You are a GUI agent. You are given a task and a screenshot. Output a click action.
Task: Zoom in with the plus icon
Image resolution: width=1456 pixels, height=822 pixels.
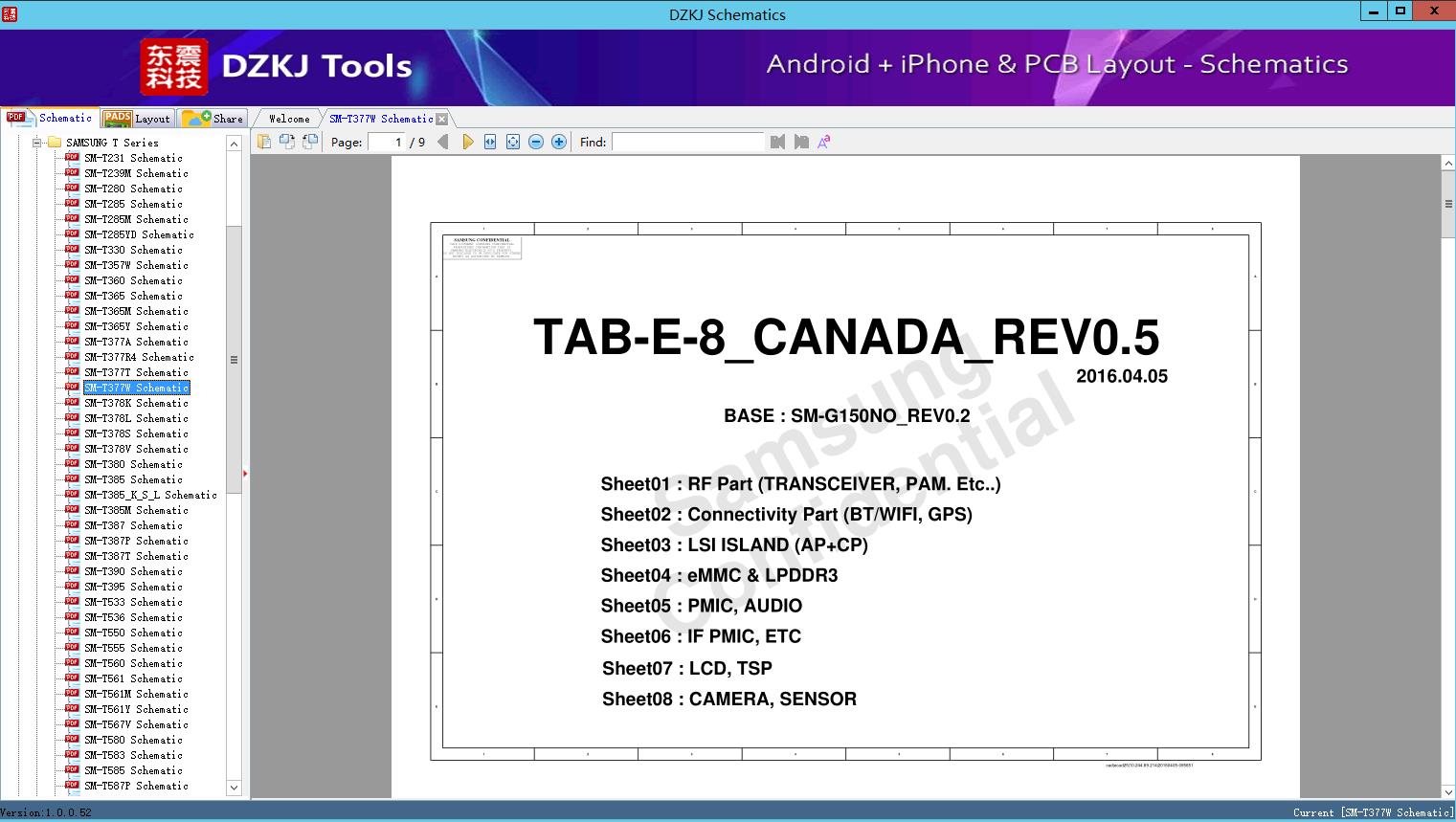[x=559, y=142]
